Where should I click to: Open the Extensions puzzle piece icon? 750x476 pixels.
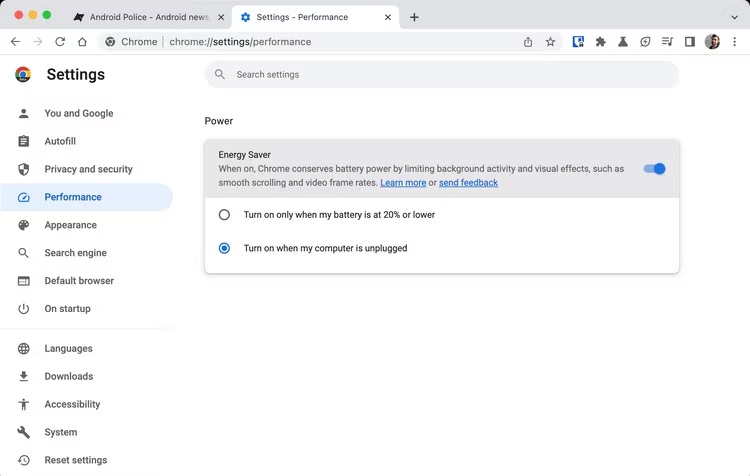pos(600,42)
